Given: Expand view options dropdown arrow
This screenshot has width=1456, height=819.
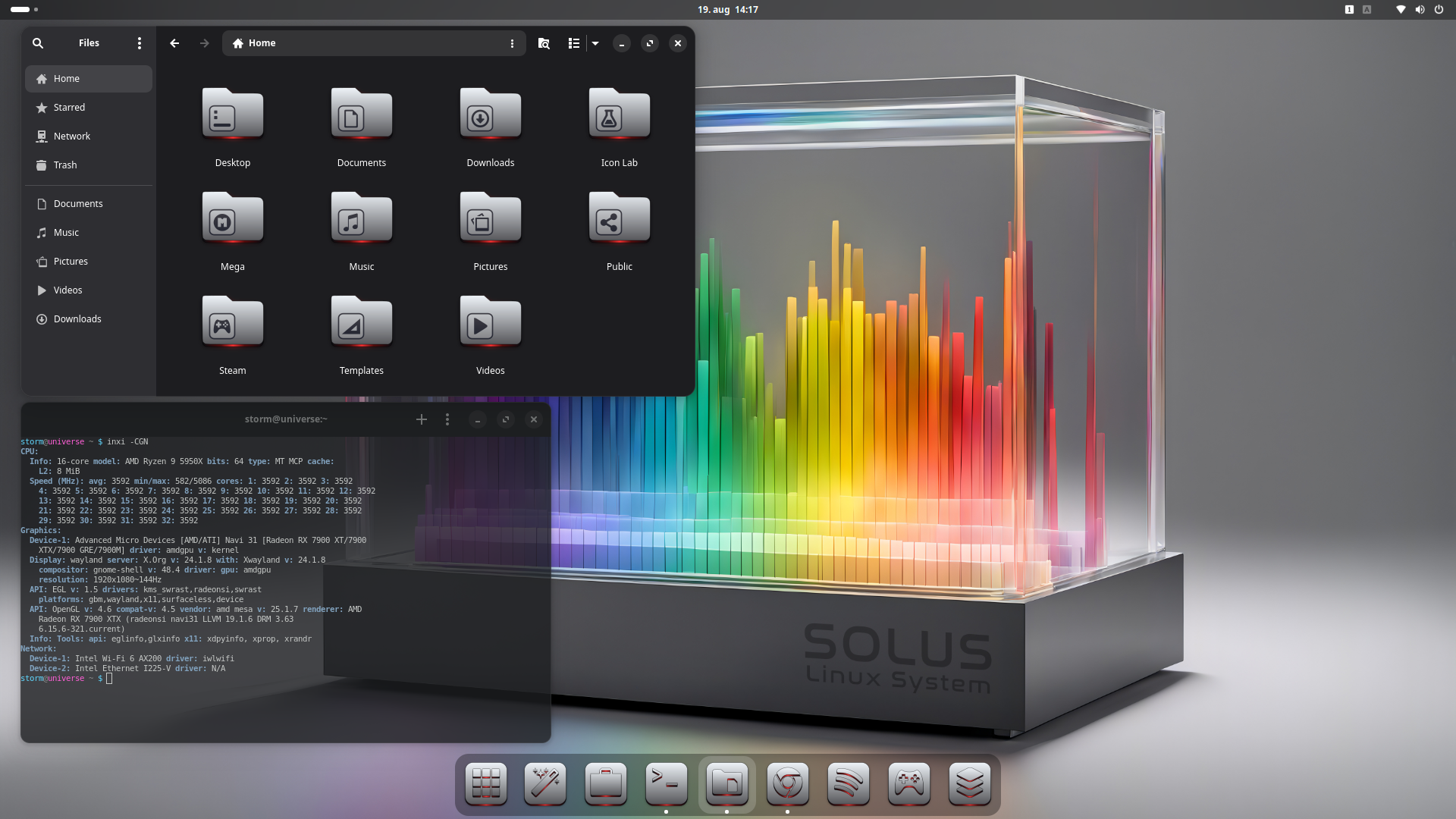Looking at the screenshot, I should pyautogui.click(x=595, y=43).
